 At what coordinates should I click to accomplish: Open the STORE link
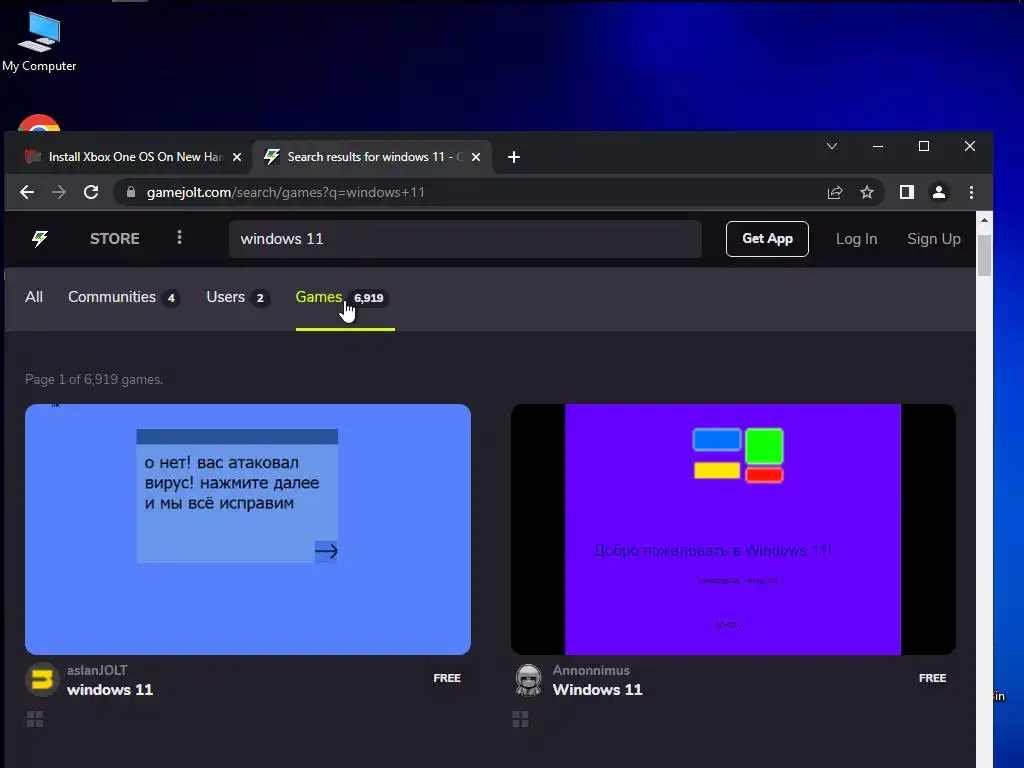click(x=114, y=238)
